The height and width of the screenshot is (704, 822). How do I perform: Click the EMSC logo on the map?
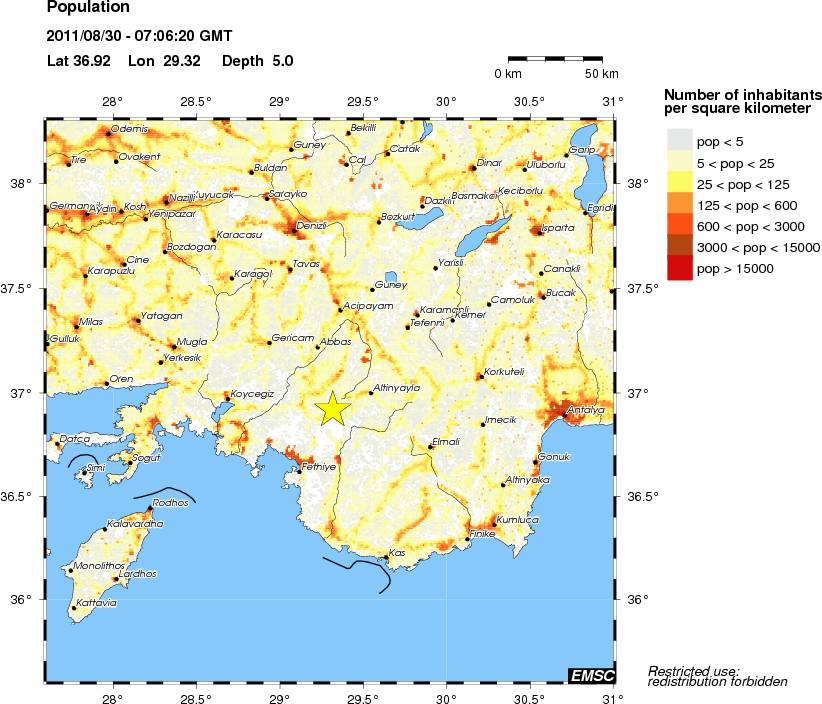pos(591,676)
